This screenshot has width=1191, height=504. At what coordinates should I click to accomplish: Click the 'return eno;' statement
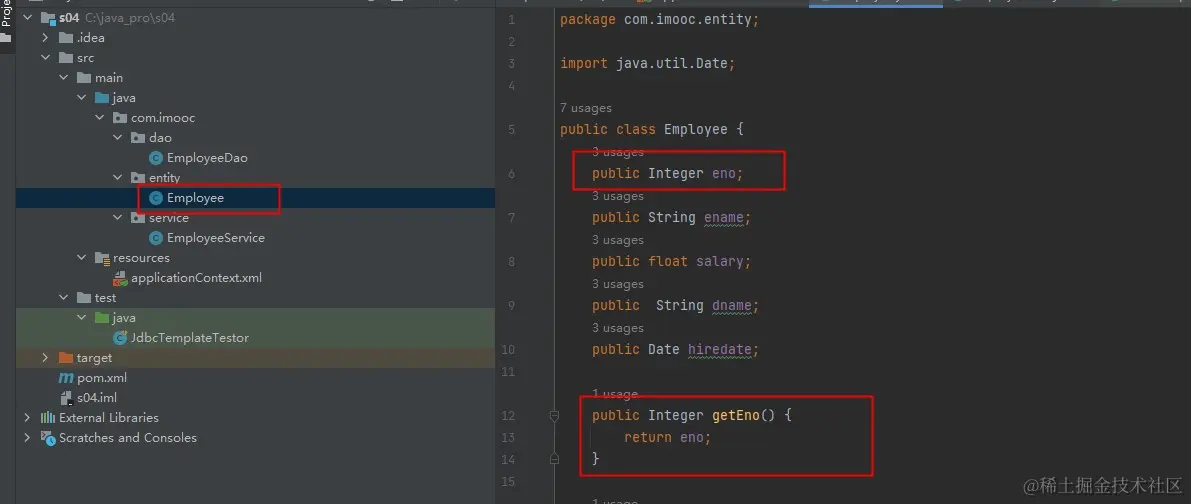tap(668, 437)
